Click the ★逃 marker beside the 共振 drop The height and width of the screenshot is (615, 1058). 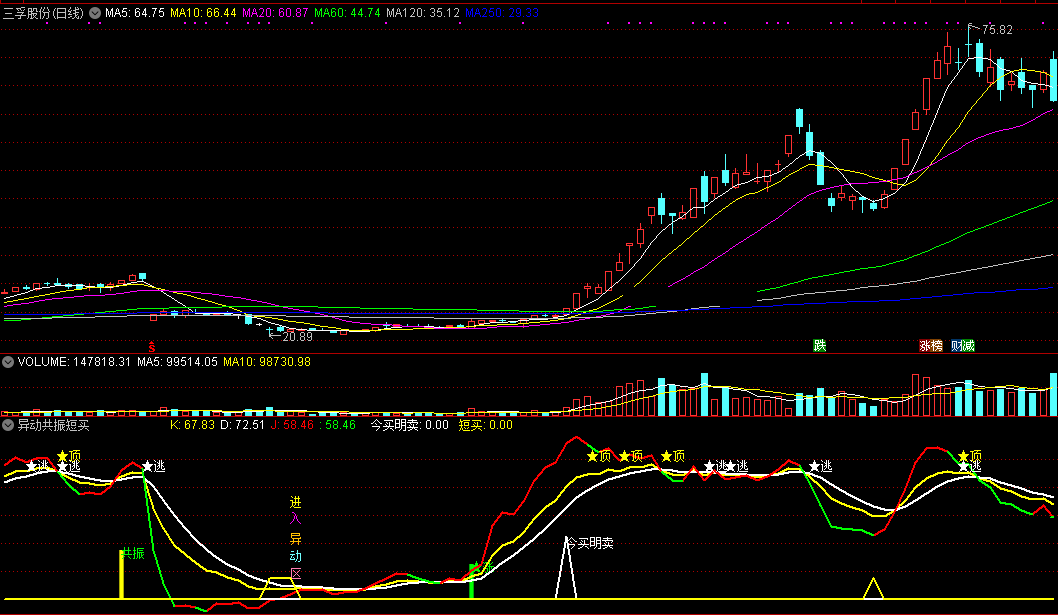point(154,466)
